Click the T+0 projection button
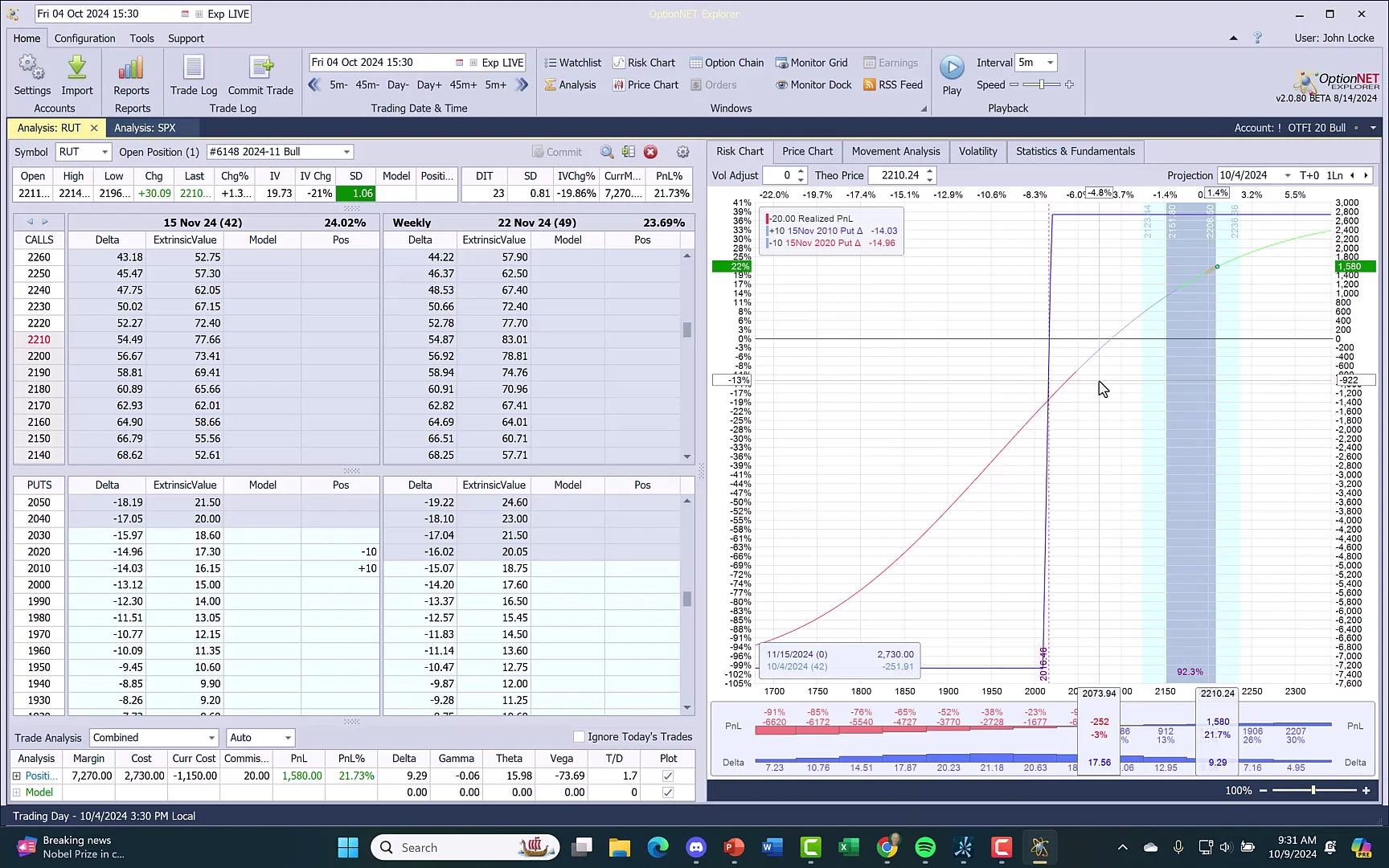 tap(1309, 175)
